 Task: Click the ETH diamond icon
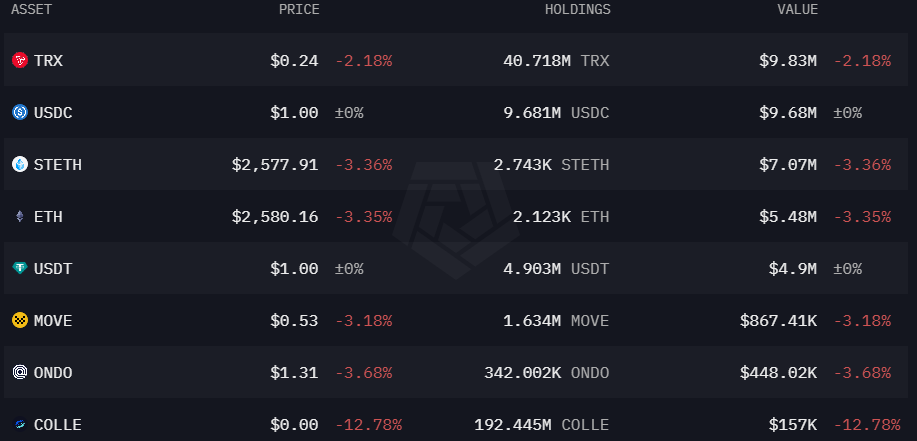20,216
